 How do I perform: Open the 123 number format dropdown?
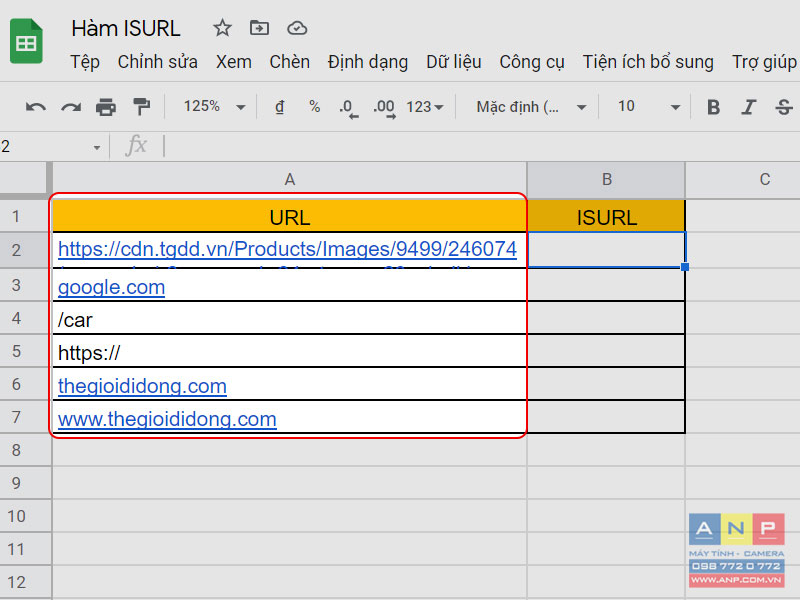[424, 107]
